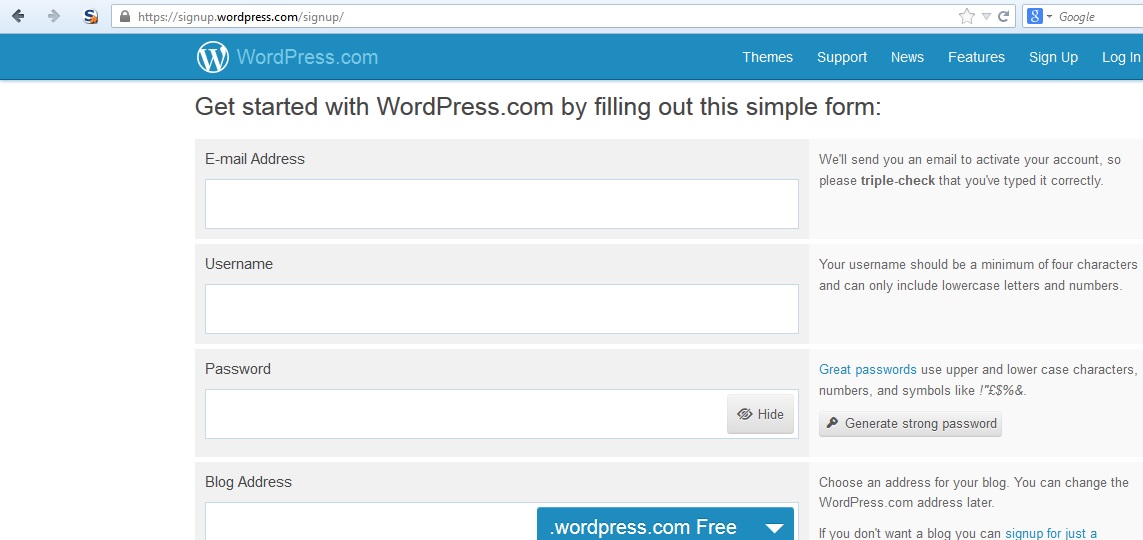This screenshot has width=1143, height=540.
Task: Focus the E-mail Address field
Action: (502, 204)
